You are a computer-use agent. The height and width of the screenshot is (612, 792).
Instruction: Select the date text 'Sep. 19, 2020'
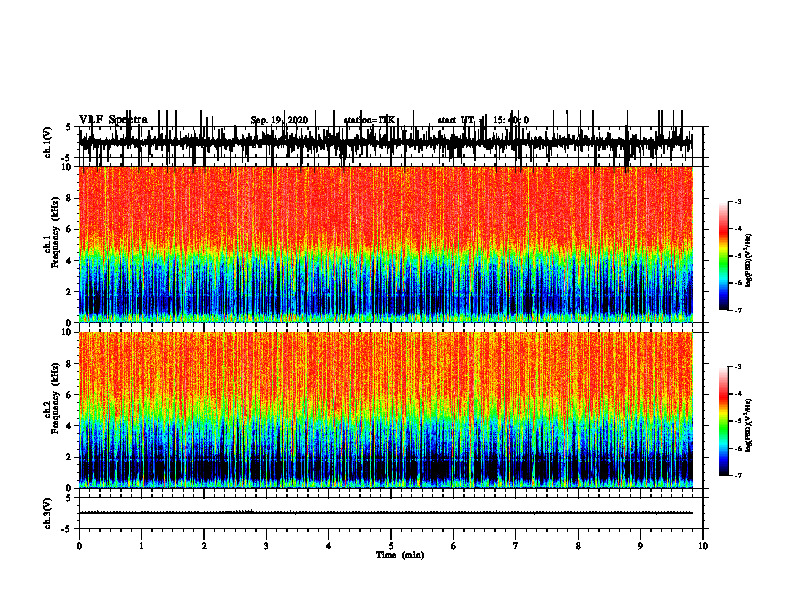pyautogui.click(x=279, y=120)
